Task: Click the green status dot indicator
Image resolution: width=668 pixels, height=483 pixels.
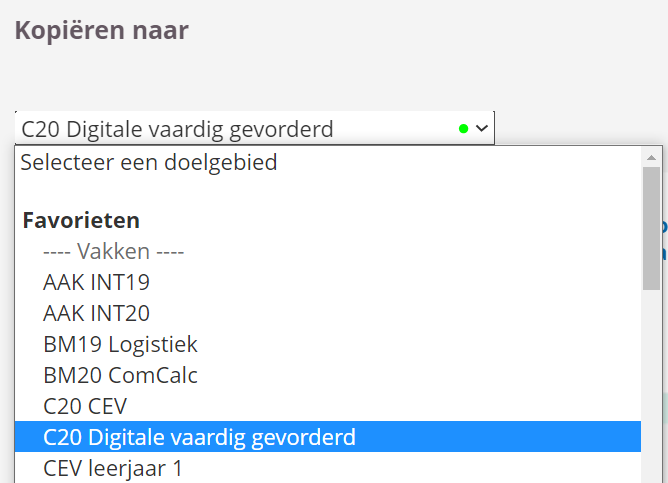Action: pyautogui.click(x=463, y=128)
